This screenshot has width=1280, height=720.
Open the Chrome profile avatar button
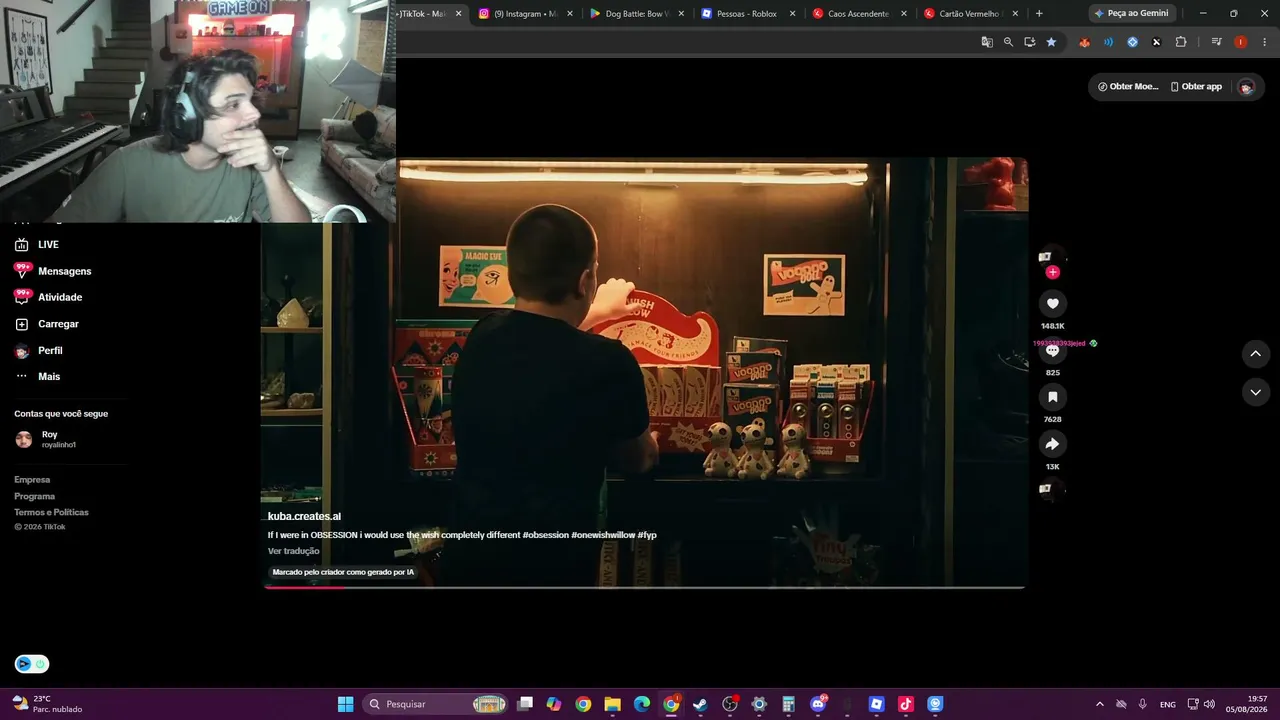tap(1240, 42)
